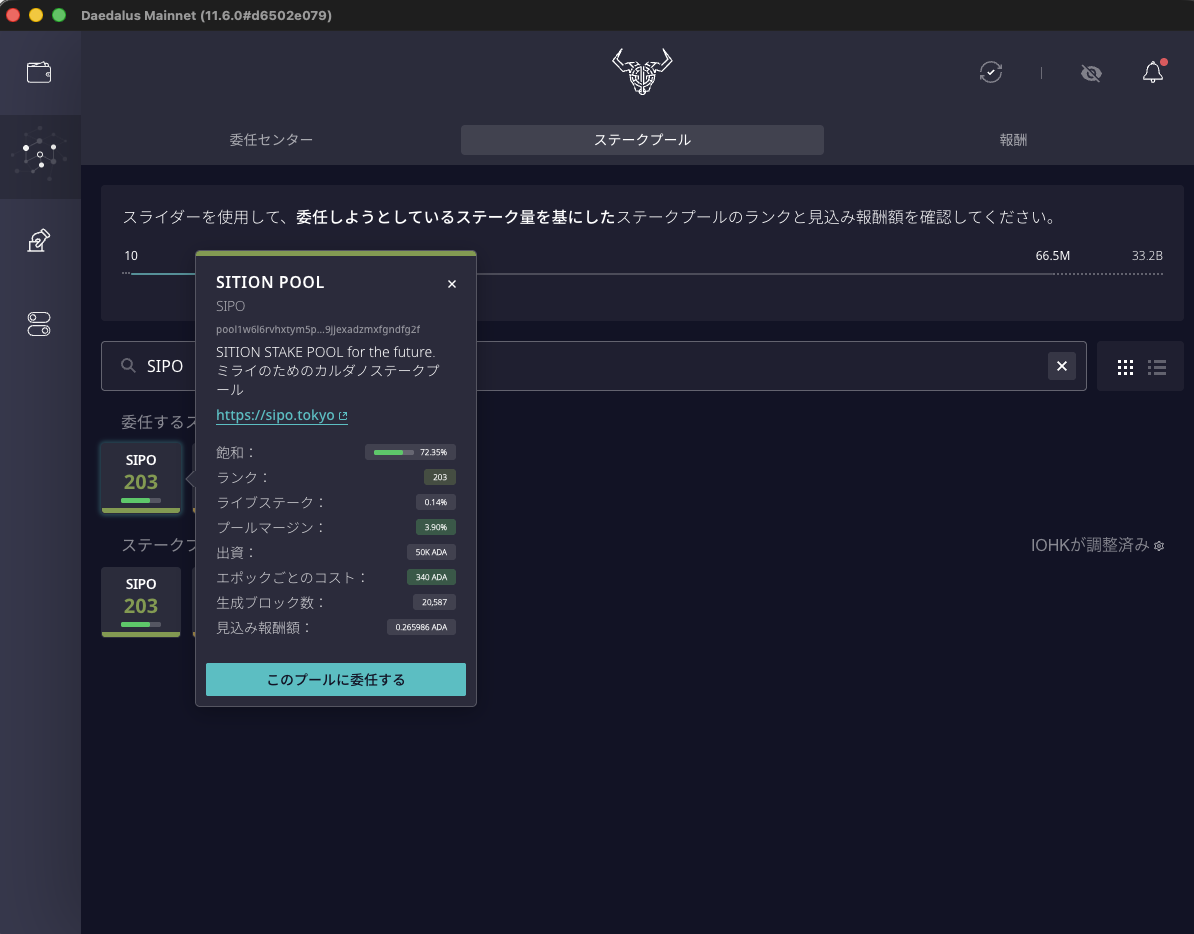Click the pool ID pool1w6l6rvhxtym5p text

(318, 329)
